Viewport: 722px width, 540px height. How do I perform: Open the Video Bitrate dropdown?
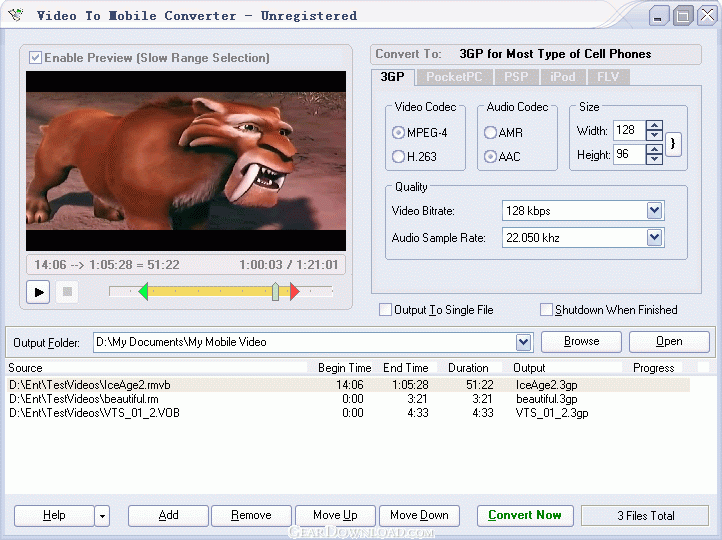[x=654, y=211]
